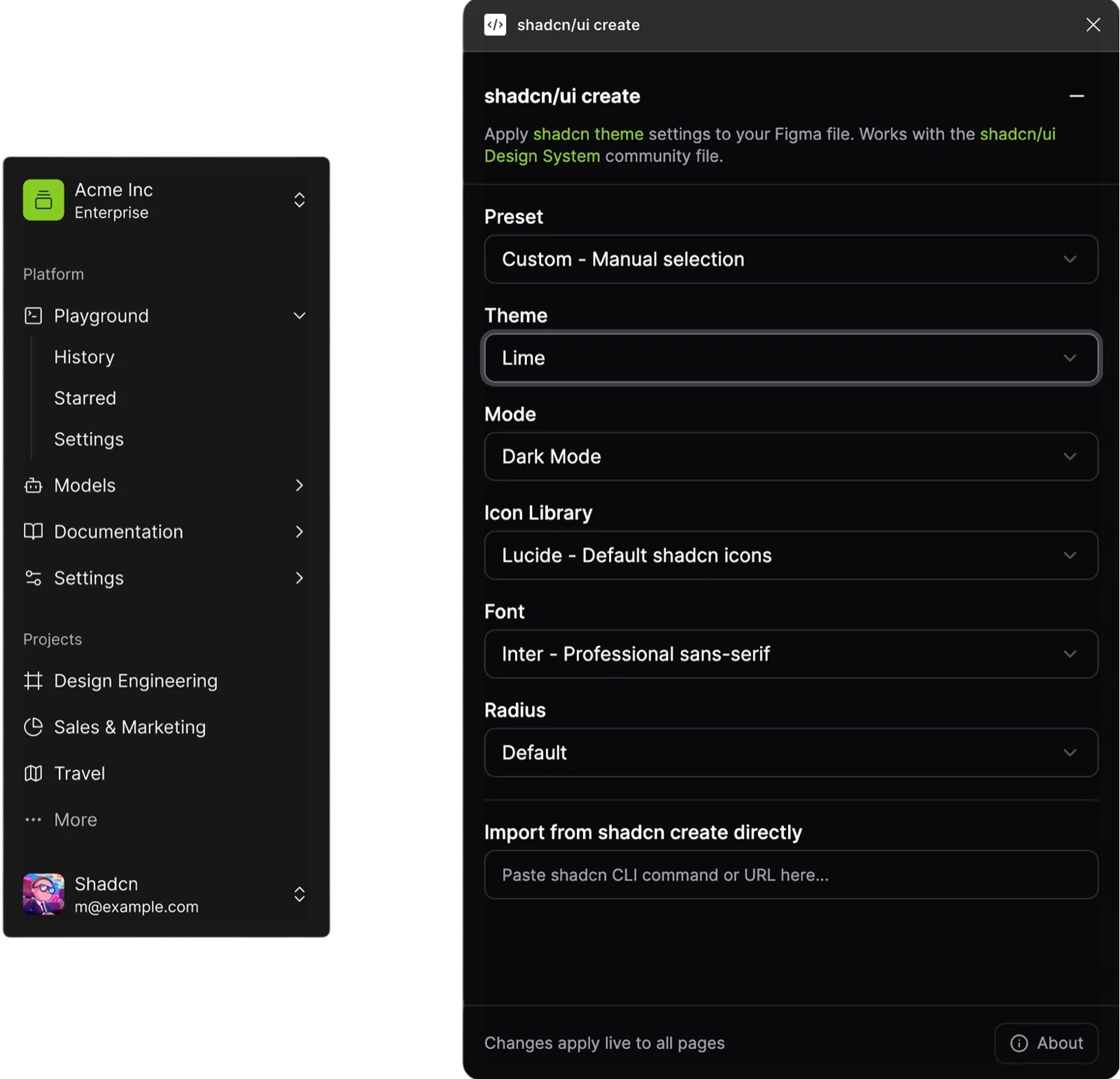Follow the shadcn theme link

[588, 134]
